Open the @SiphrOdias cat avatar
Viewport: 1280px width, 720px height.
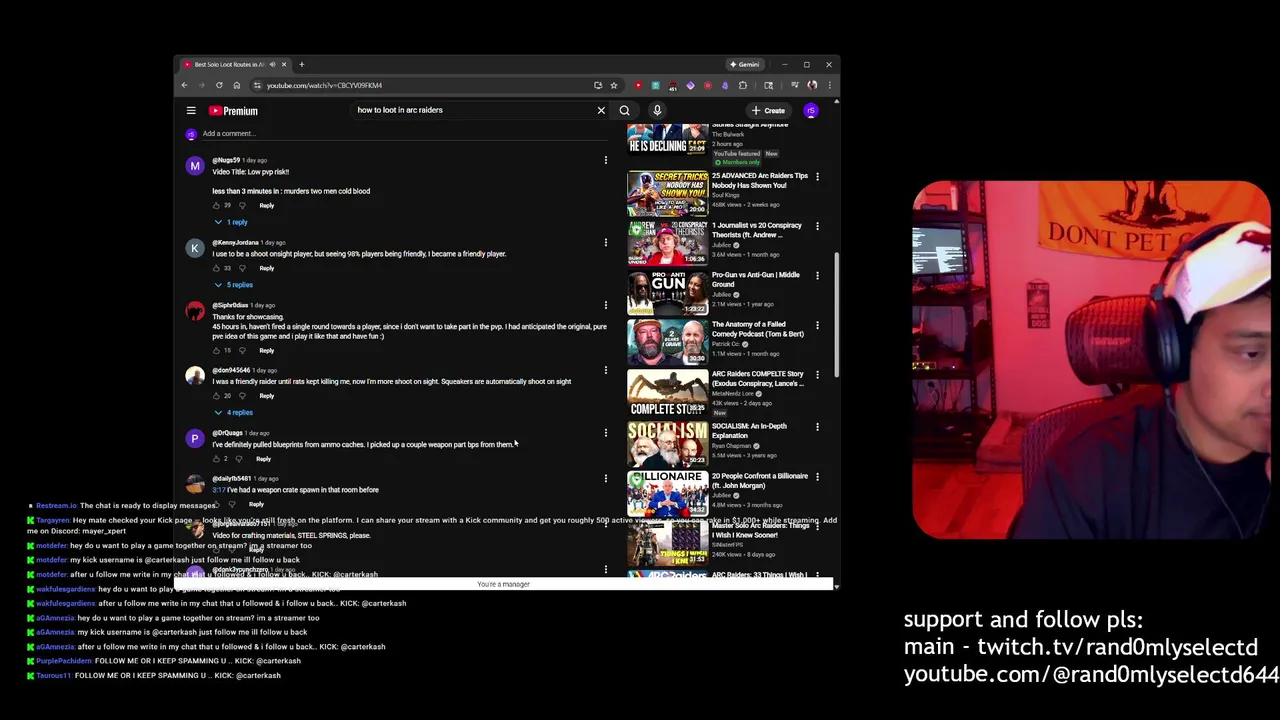point(195,311)
